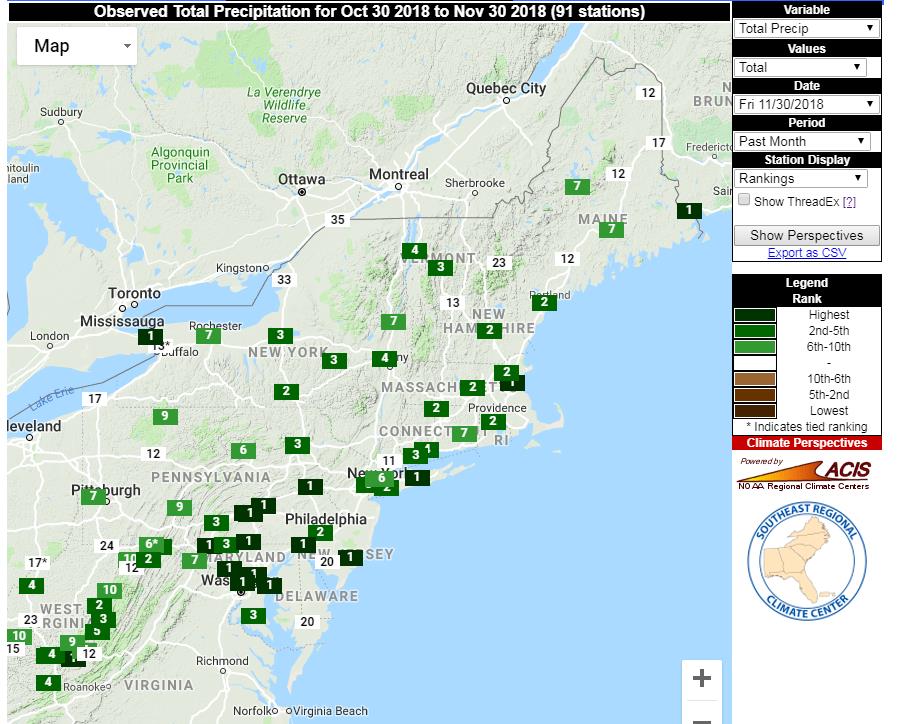Image resolution: width=902 pixels, height=724 pixels.
Task: Select the rank 1 station in eastern Maine
Action: (689, 210)
